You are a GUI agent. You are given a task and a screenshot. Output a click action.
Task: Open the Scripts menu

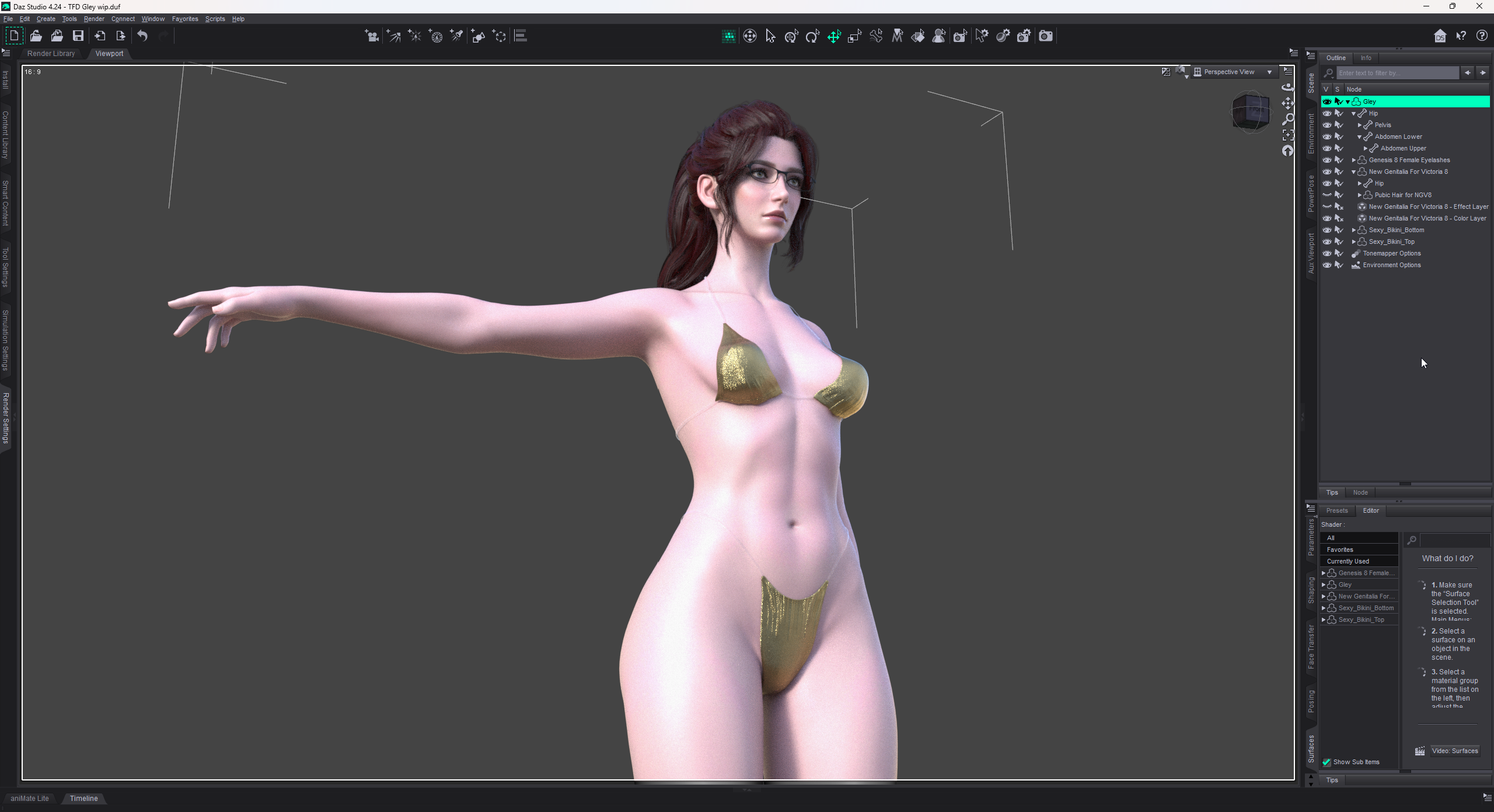pos(215,19)
